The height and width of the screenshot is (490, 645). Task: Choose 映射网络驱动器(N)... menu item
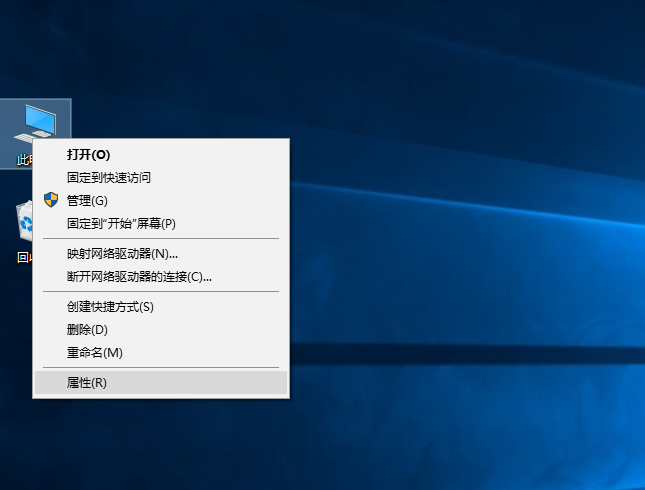(x=122, y=253)
